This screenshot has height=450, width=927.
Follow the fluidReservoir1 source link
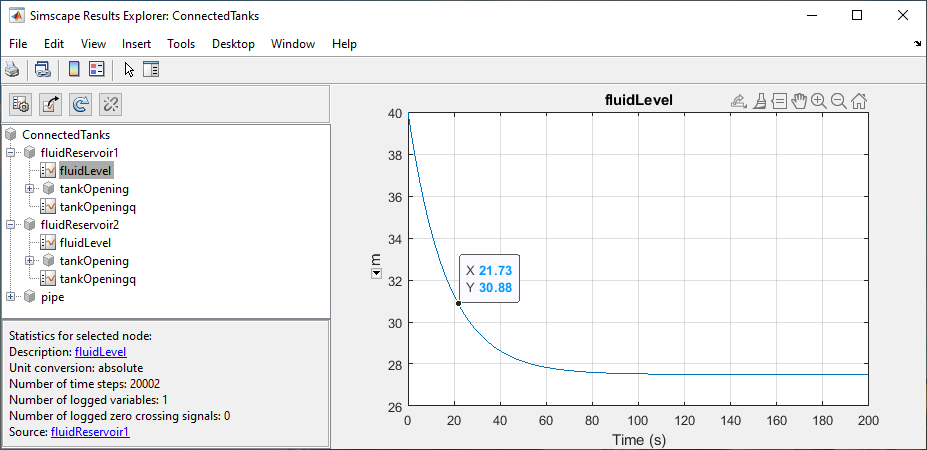click(90, 432)
